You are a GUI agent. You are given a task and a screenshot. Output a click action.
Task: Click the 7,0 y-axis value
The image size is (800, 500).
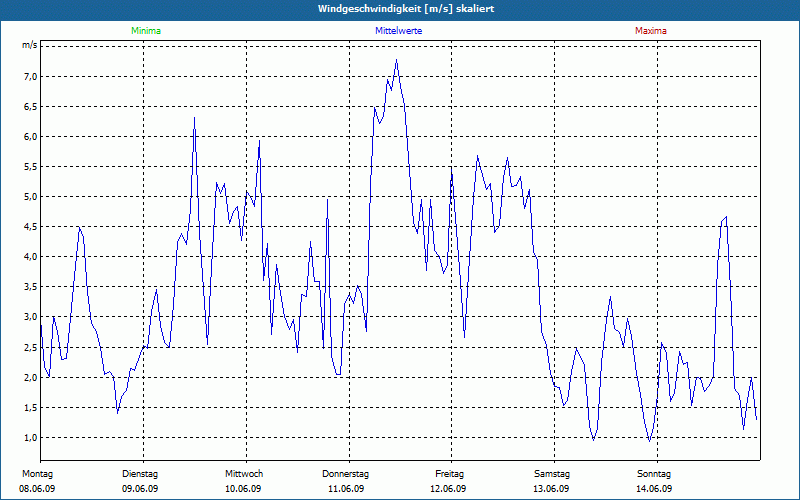pos(31,77)
